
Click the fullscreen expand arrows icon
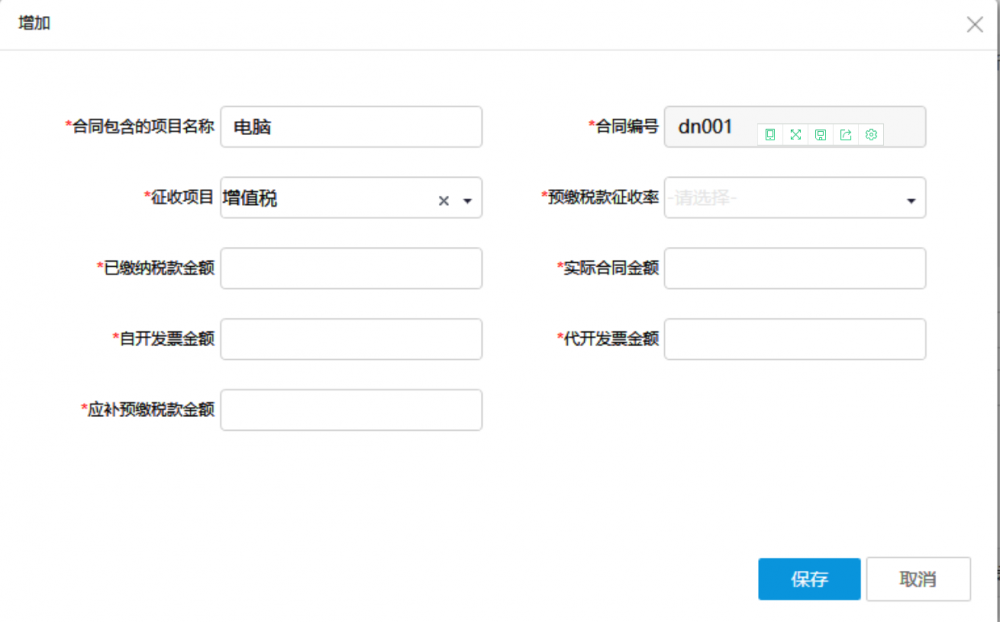point(796,134)
